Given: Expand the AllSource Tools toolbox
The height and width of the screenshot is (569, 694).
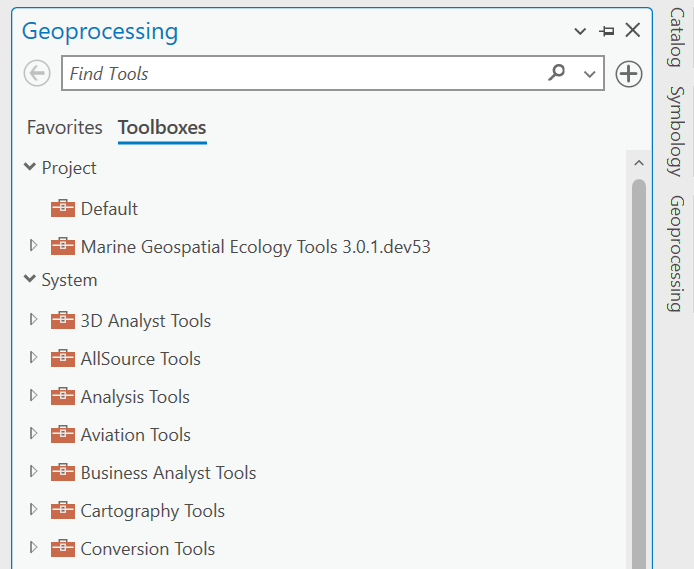Looking at the screenshot, I should (x=33, y=358).
